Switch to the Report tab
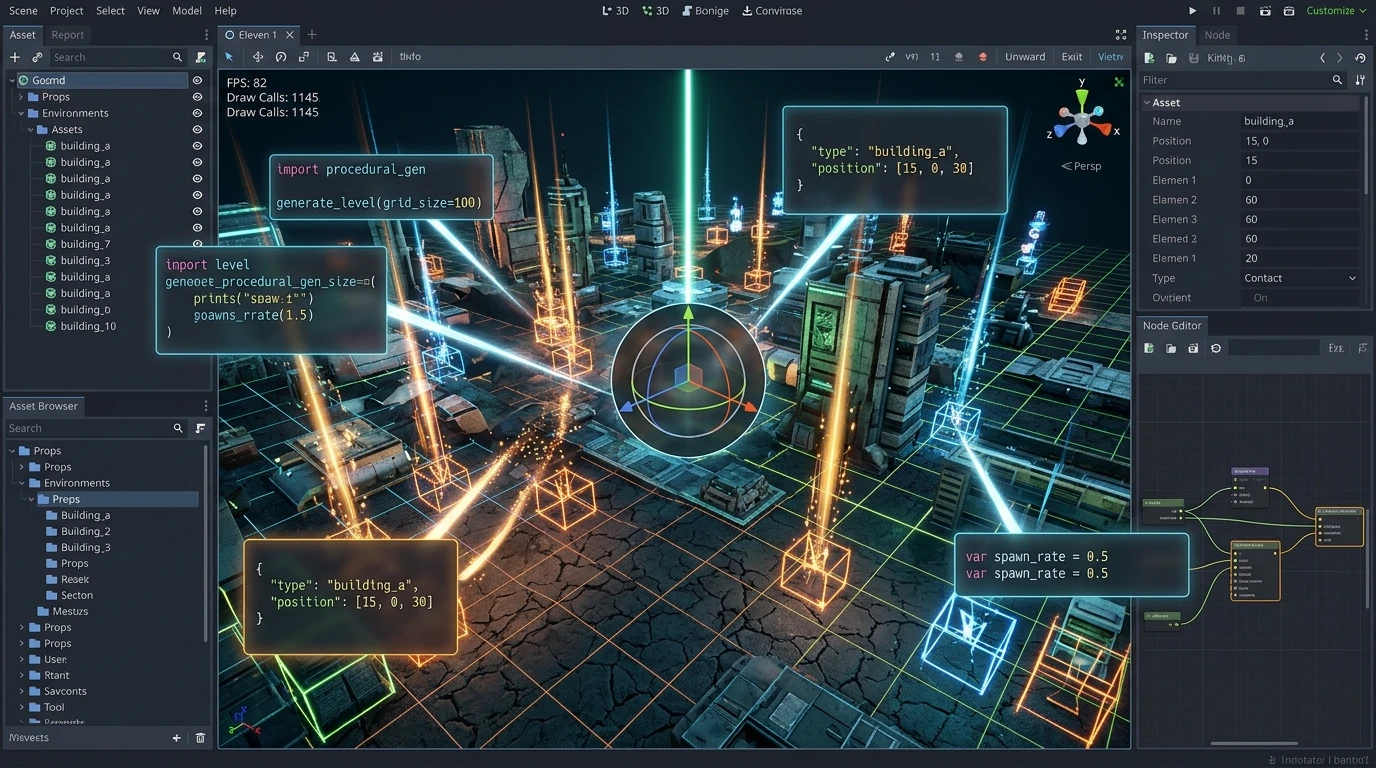Viewport: 1376px width, 768px height. [68, 35]
